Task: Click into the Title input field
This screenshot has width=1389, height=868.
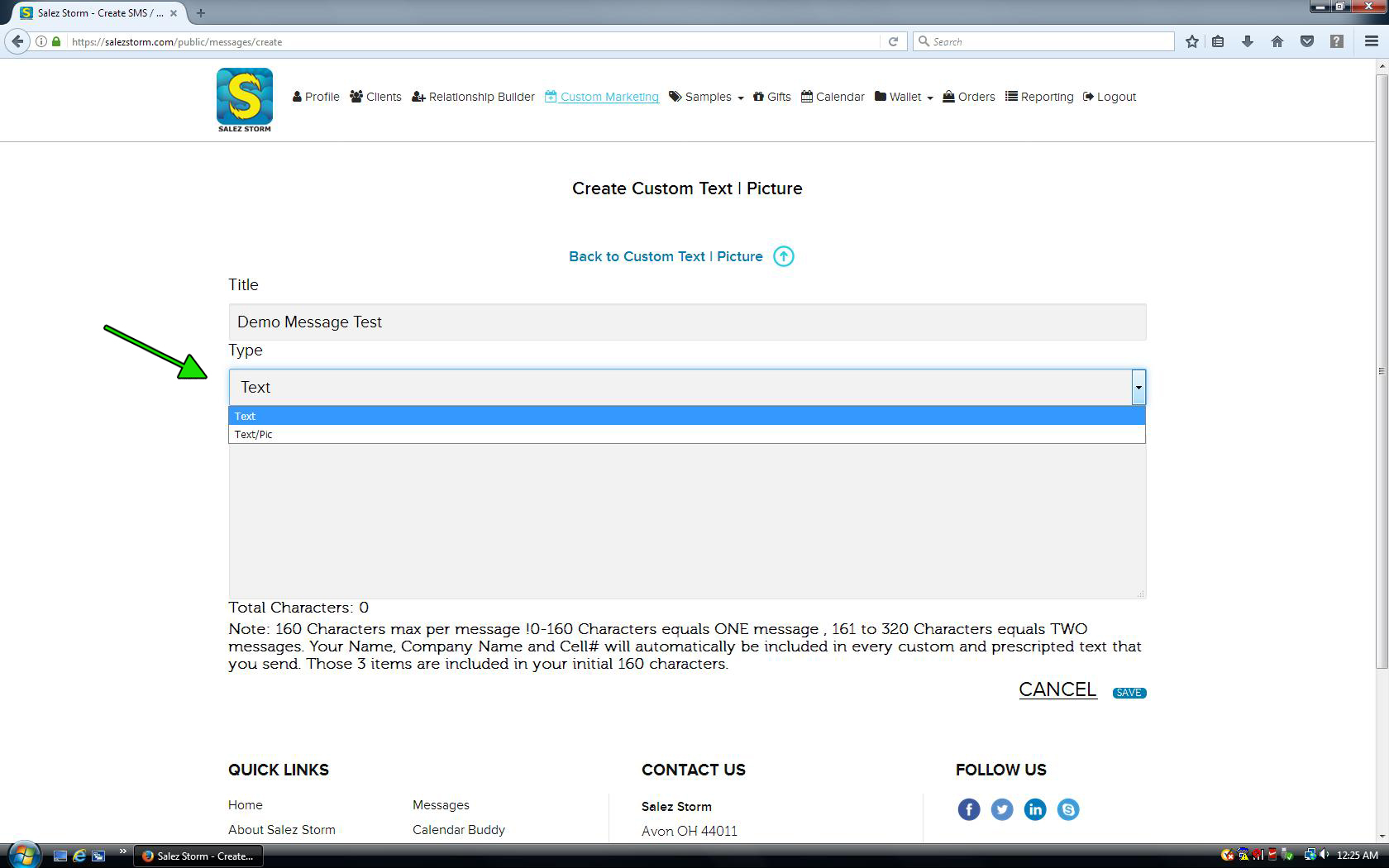Action: coord(686,322)
